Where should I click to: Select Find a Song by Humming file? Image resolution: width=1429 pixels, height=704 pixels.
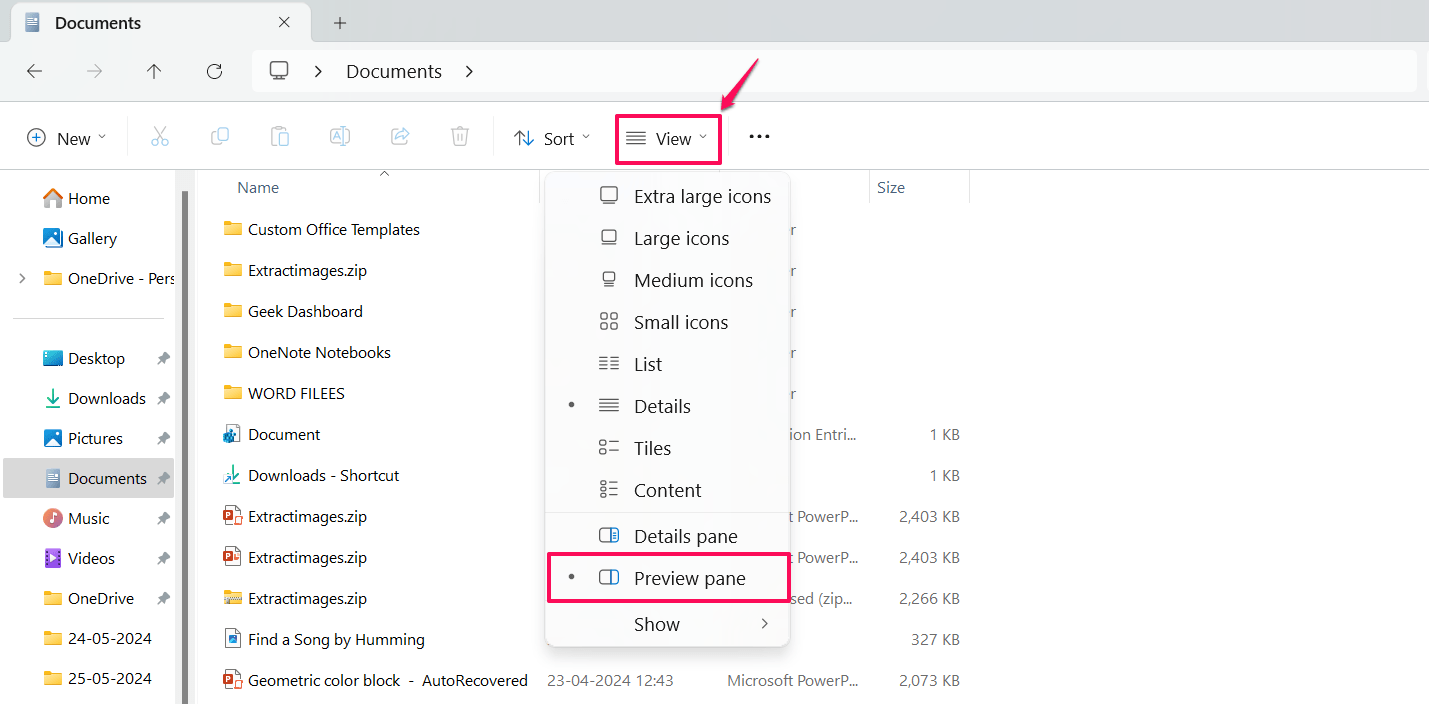(324, 639)
